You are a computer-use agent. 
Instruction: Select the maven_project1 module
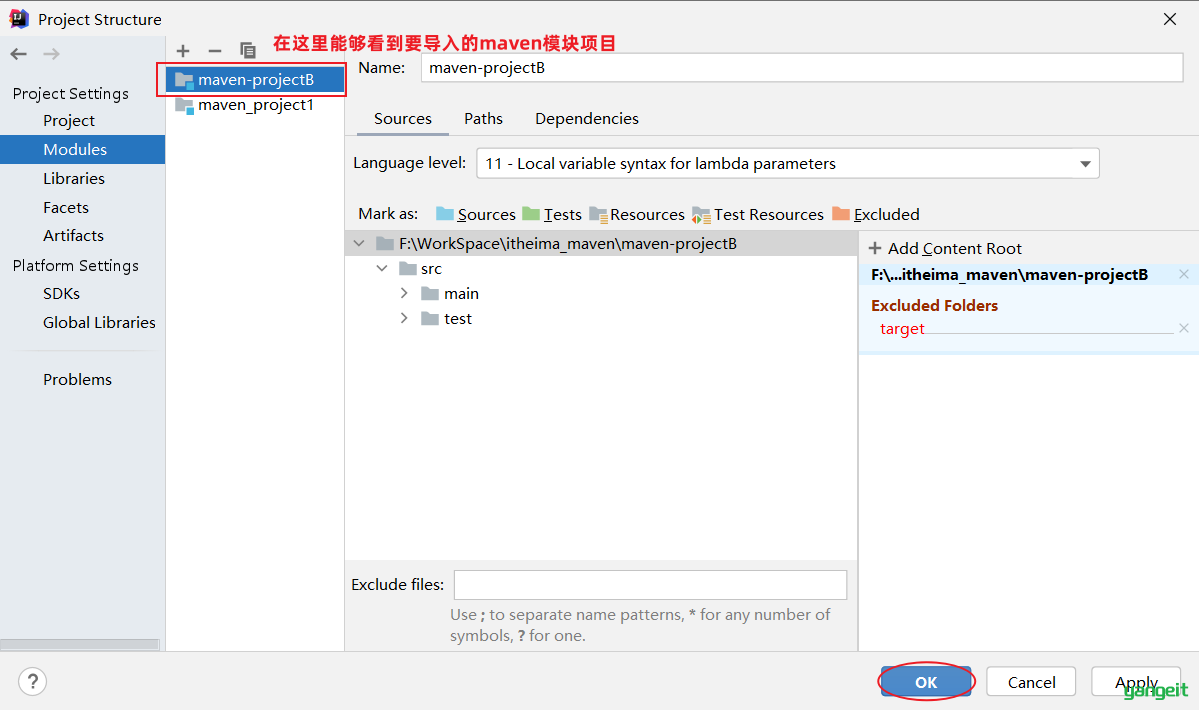pos(255,105)
